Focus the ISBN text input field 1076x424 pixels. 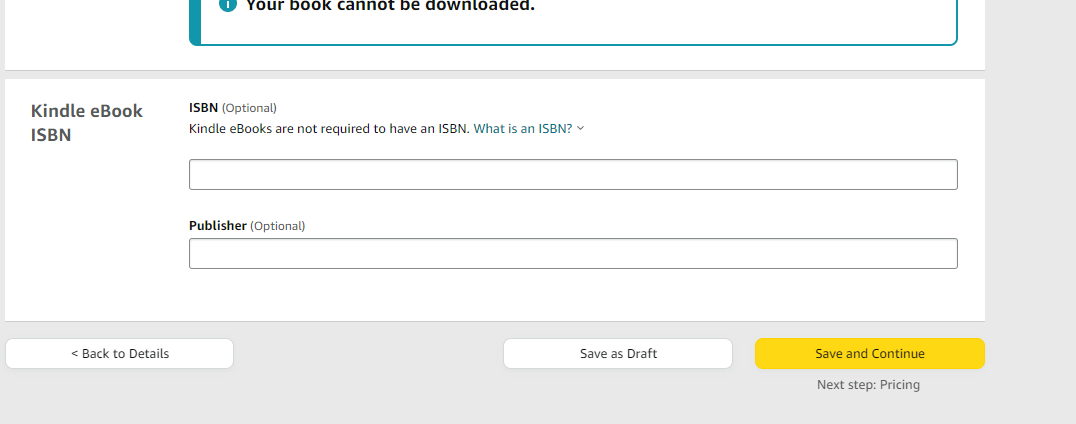573,174
